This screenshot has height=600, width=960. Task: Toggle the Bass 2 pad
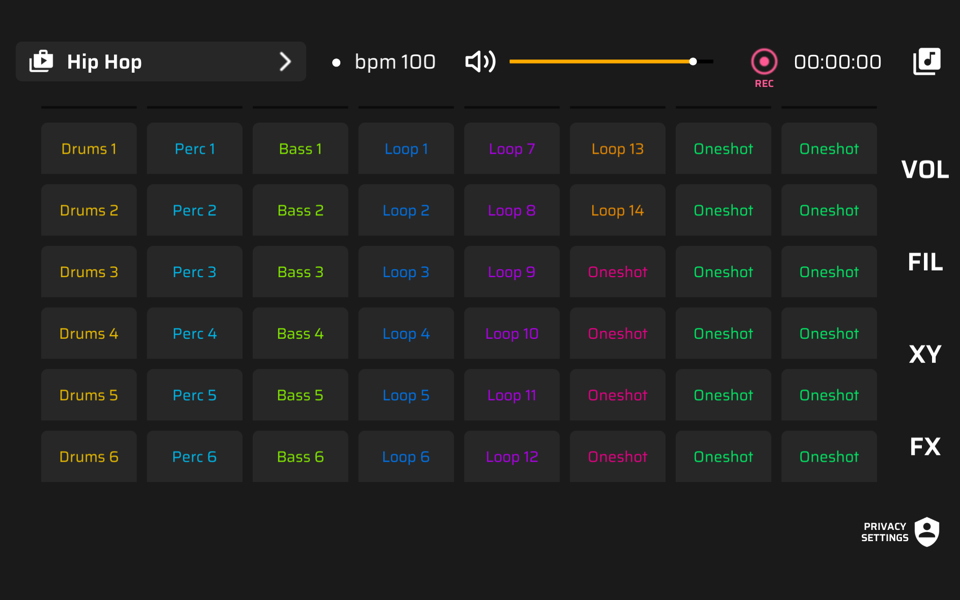click(x=301, y=211)
